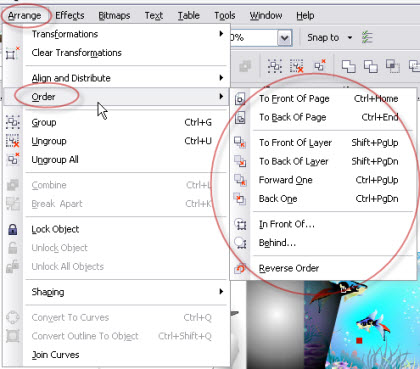The height and width of the screenshot is (369, 420).
Task: Choose In Front Of... option
Action: [x=323, y=224]
